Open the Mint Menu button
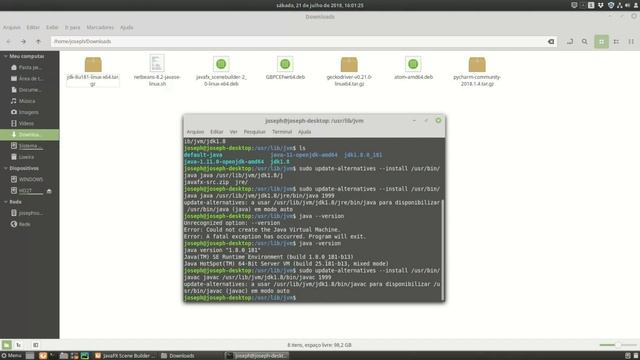 11,356
